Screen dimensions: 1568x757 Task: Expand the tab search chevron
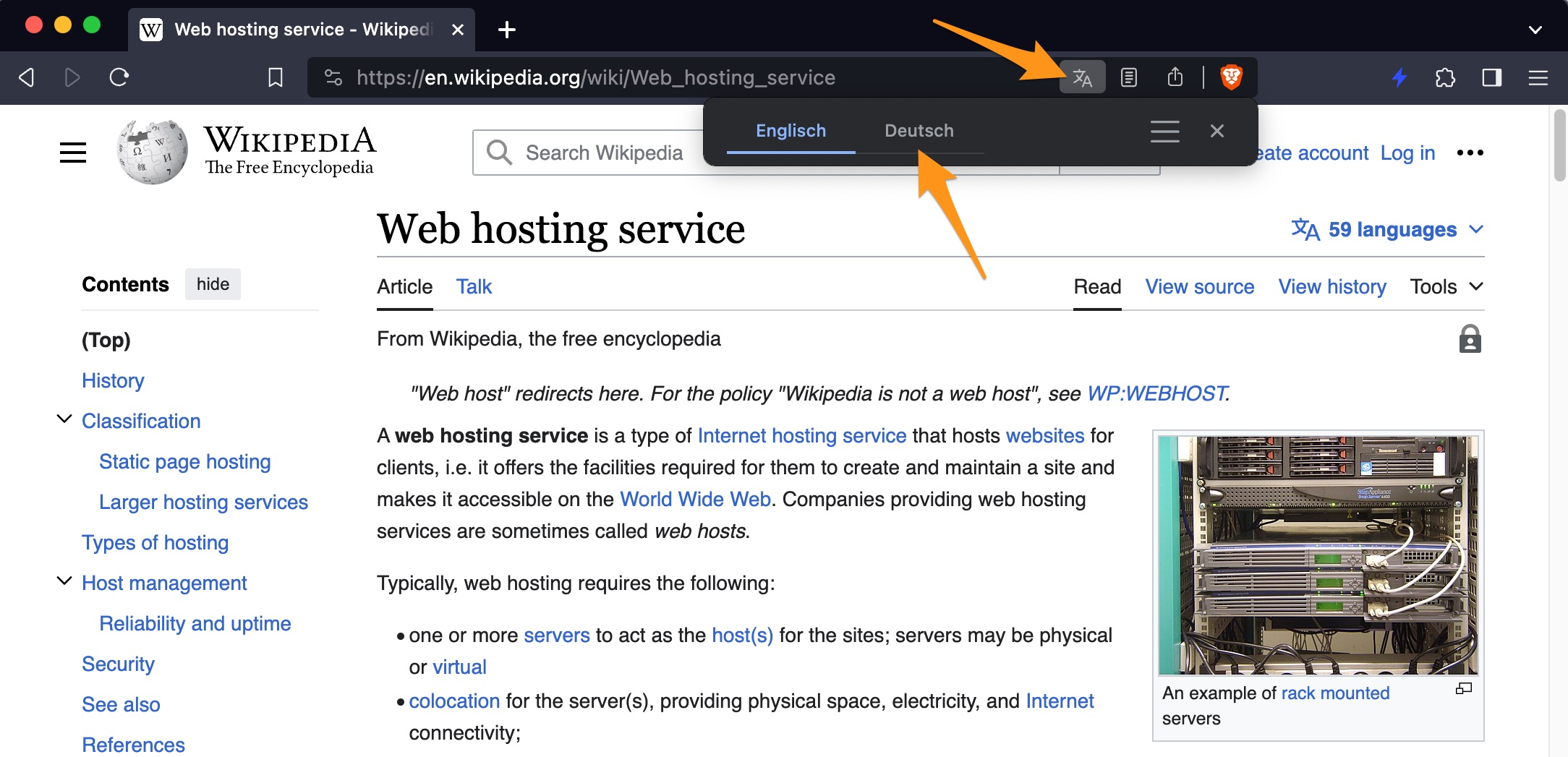[x=1535, y=30]
